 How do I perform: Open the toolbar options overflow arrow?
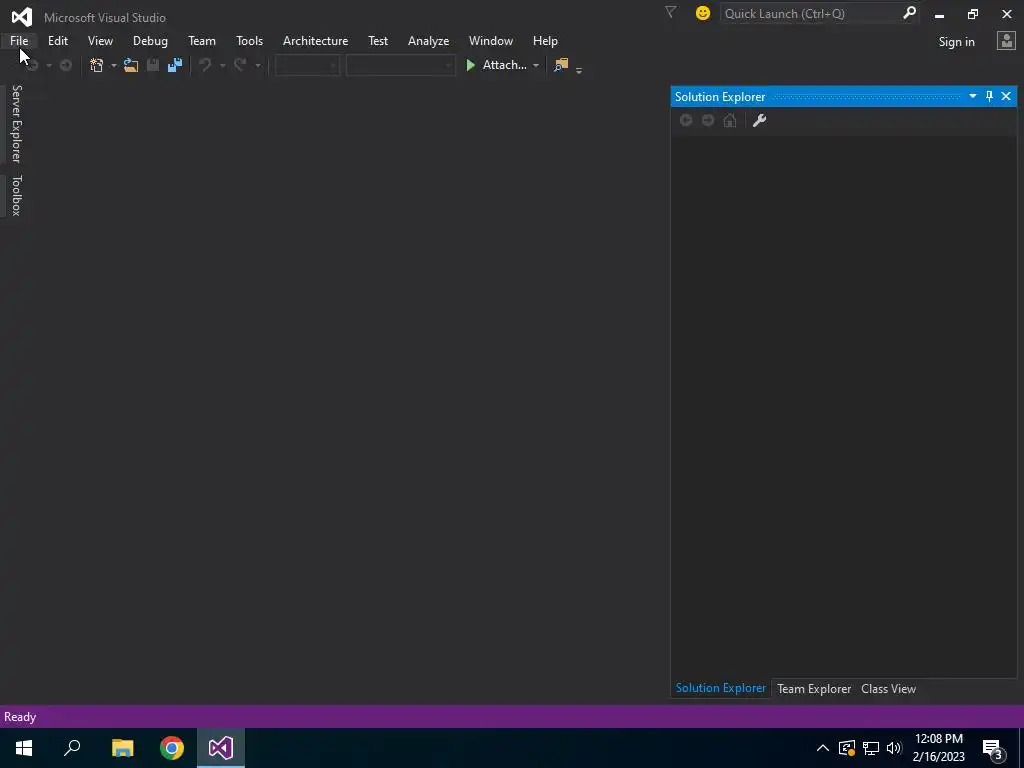[579, 70]
